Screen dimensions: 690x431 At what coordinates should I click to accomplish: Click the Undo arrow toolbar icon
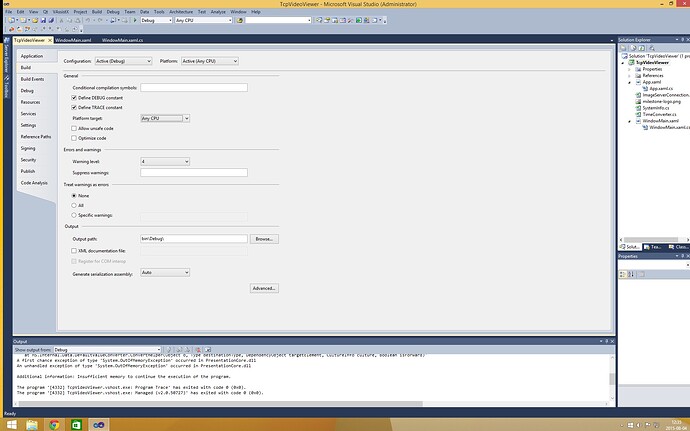[88, 20]
